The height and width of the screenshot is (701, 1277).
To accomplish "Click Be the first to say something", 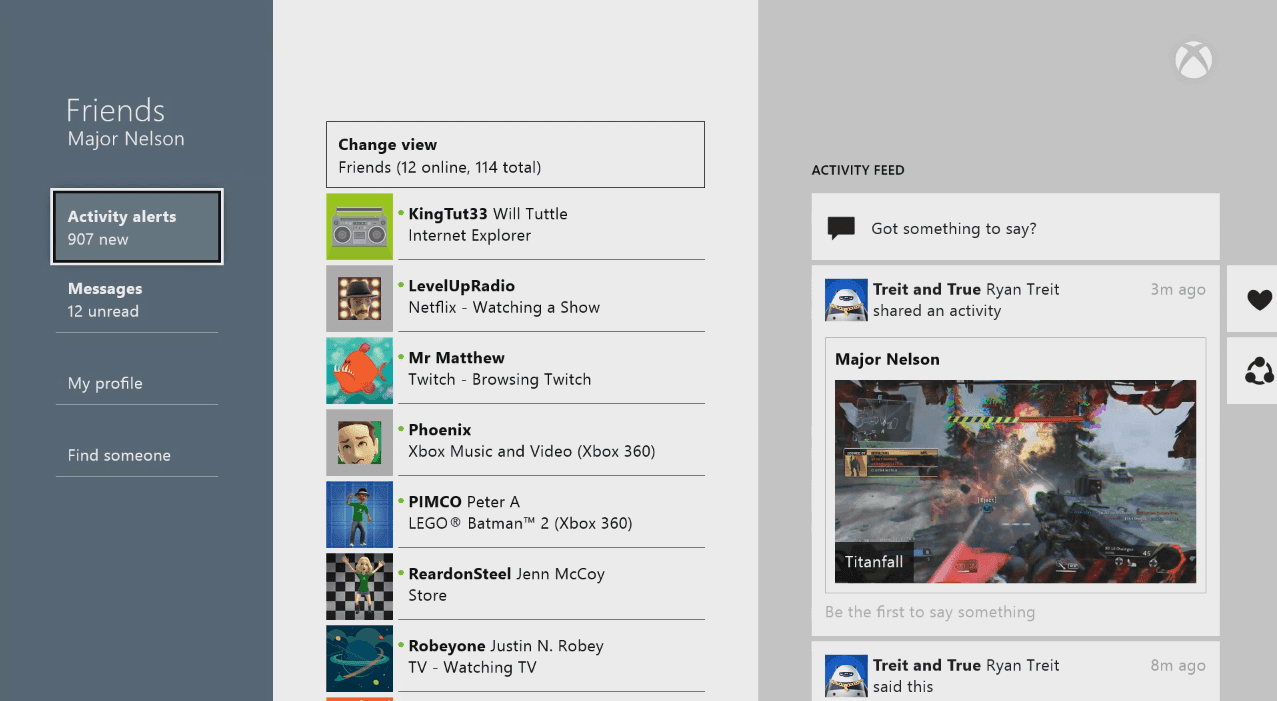I will pyautogui.click(x=930, y=611).
